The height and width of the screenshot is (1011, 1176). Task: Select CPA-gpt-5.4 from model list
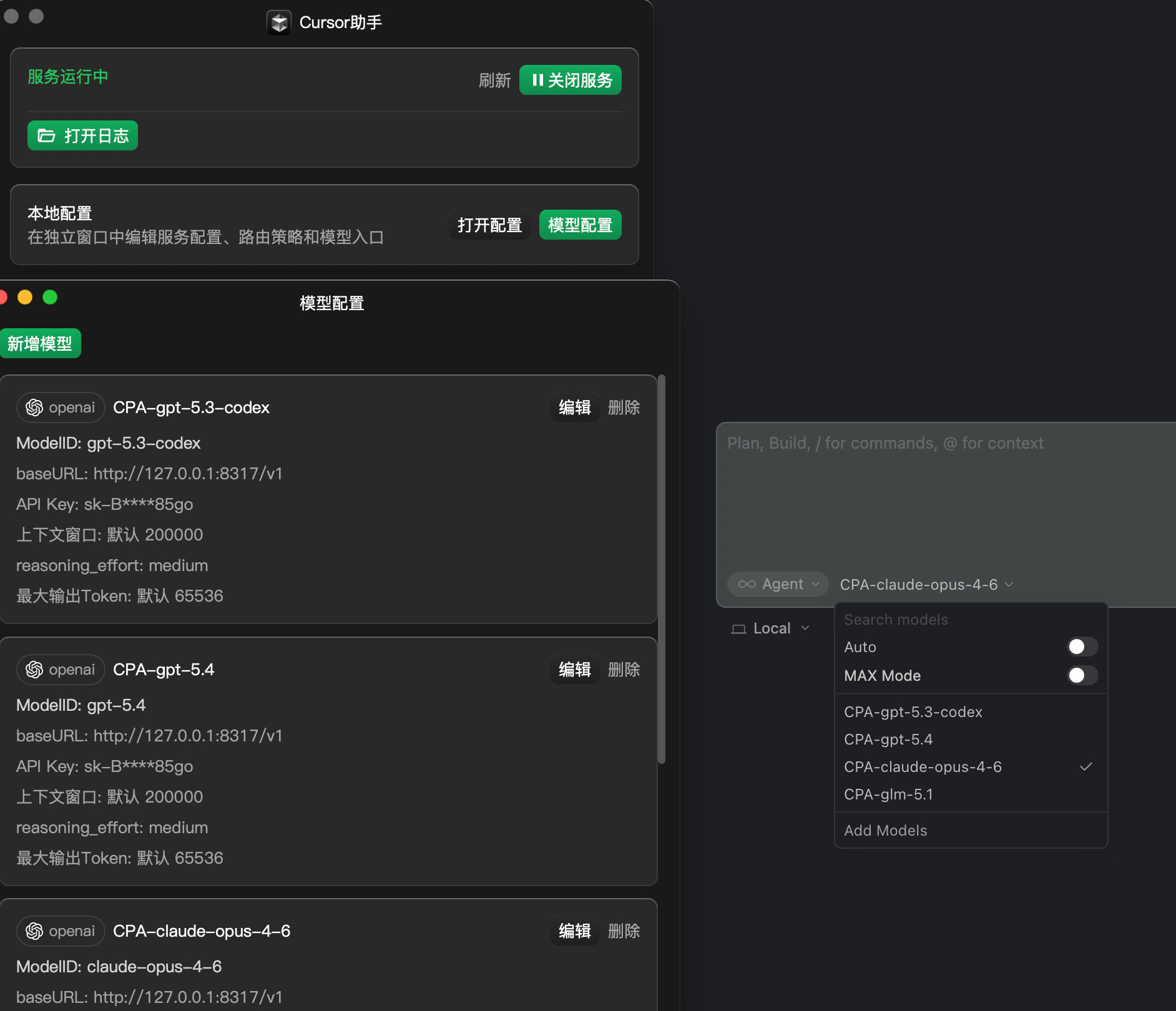[971, 740]
